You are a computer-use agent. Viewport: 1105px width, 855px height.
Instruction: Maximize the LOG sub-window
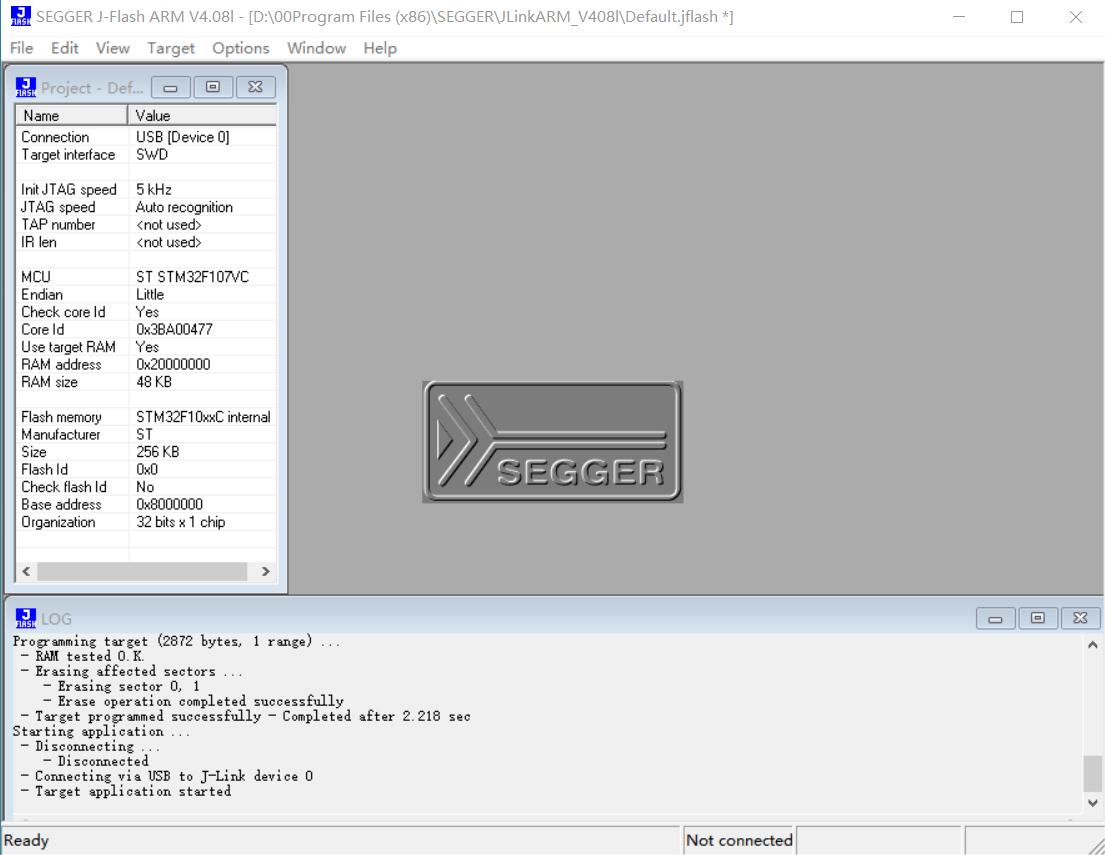click(1037, 618)
